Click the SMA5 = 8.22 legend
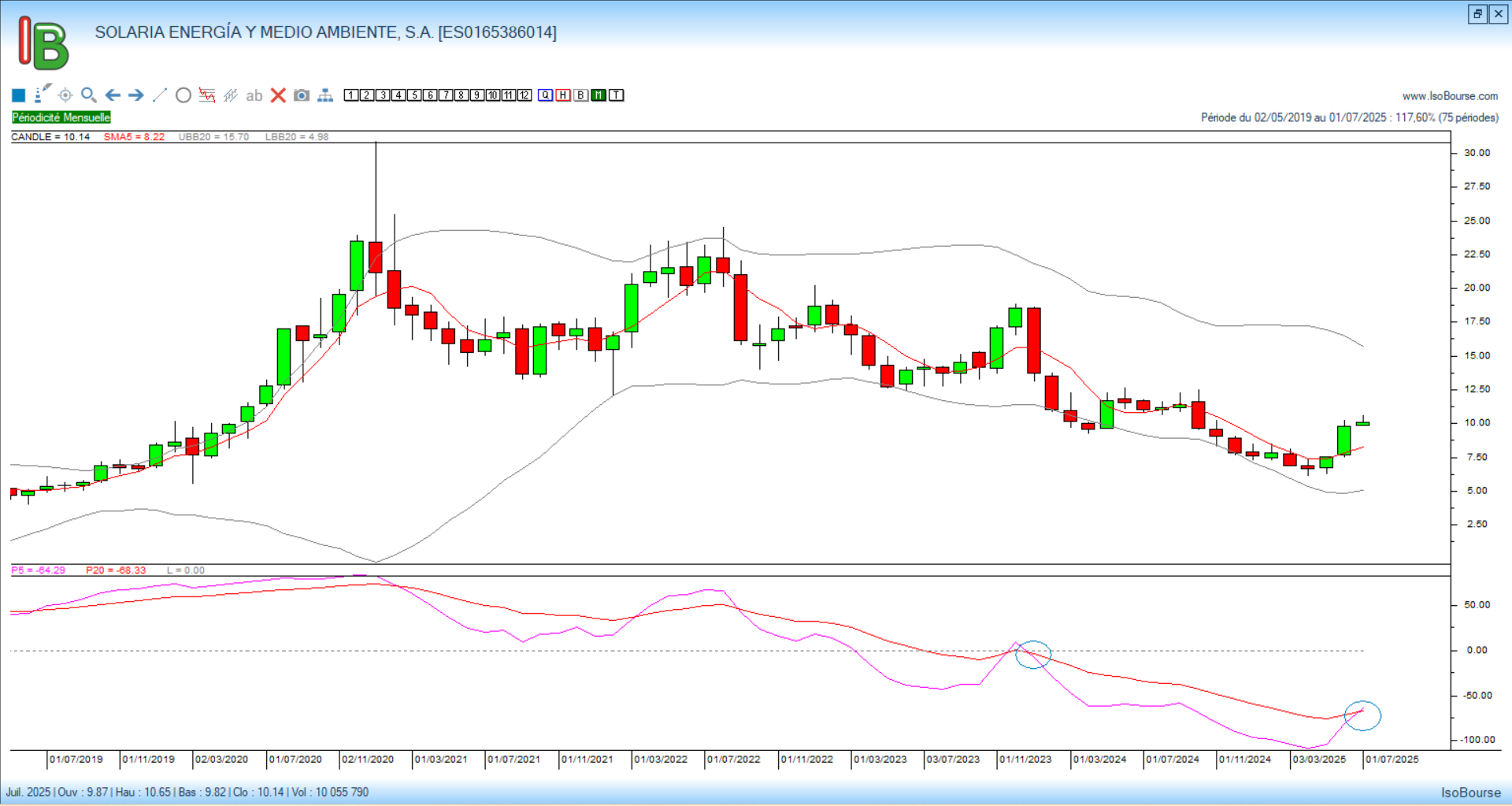 [134, 137]
